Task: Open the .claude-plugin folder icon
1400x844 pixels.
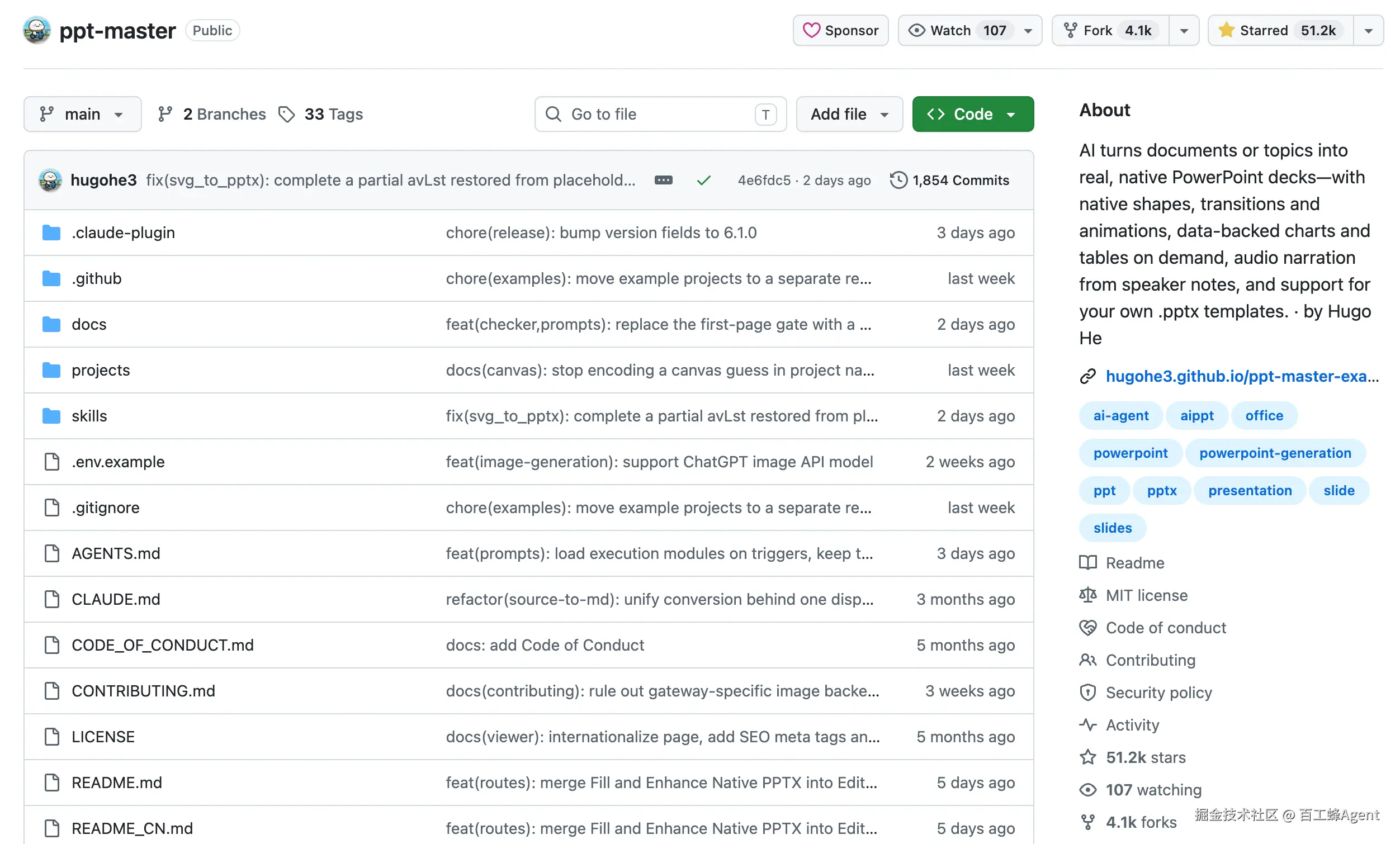Action: (x=51, y=233)
